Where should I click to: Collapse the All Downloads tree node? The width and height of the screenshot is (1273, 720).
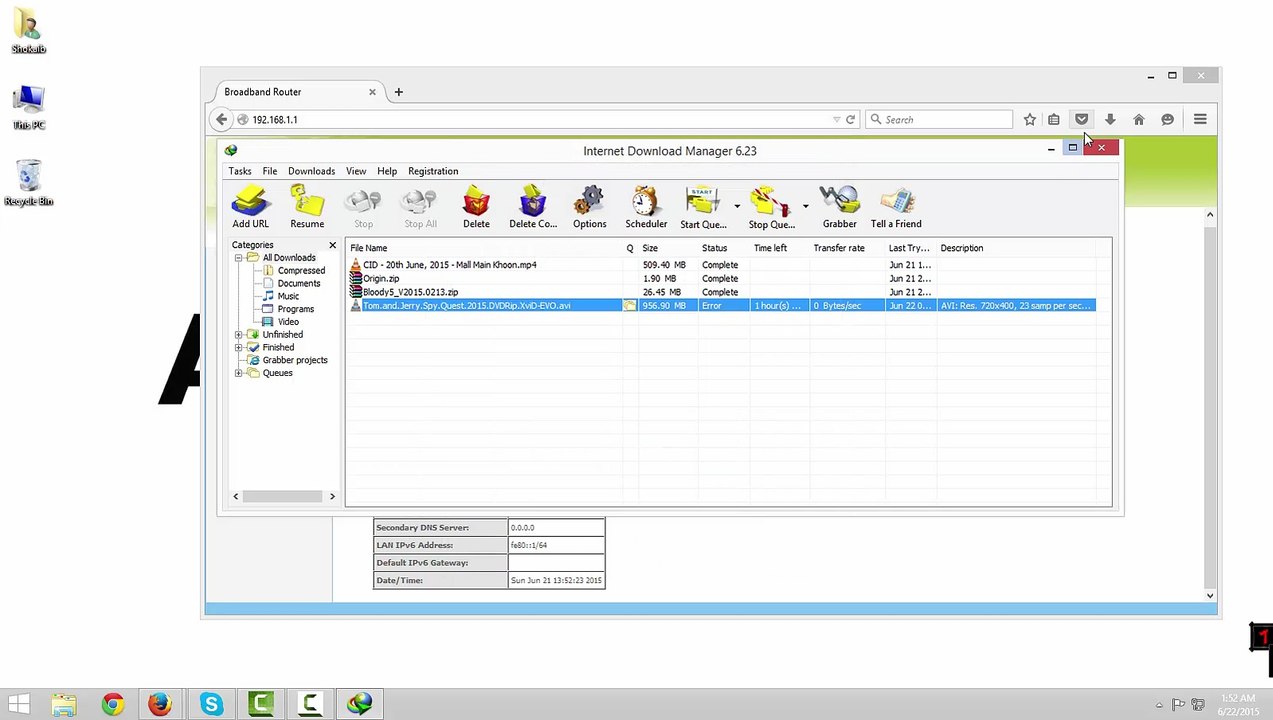coord(239,258)
